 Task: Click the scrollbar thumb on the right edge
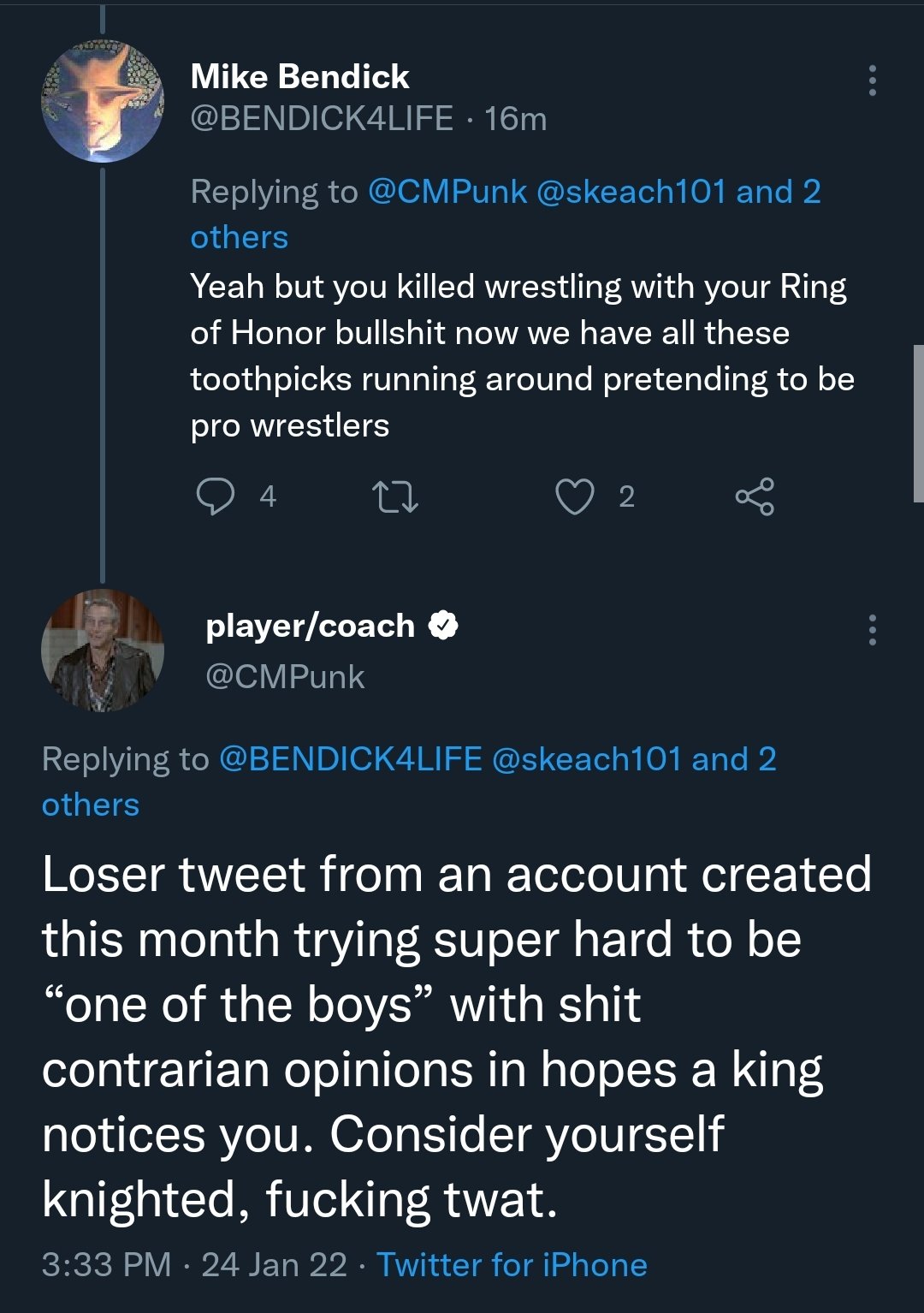[918, 423]
